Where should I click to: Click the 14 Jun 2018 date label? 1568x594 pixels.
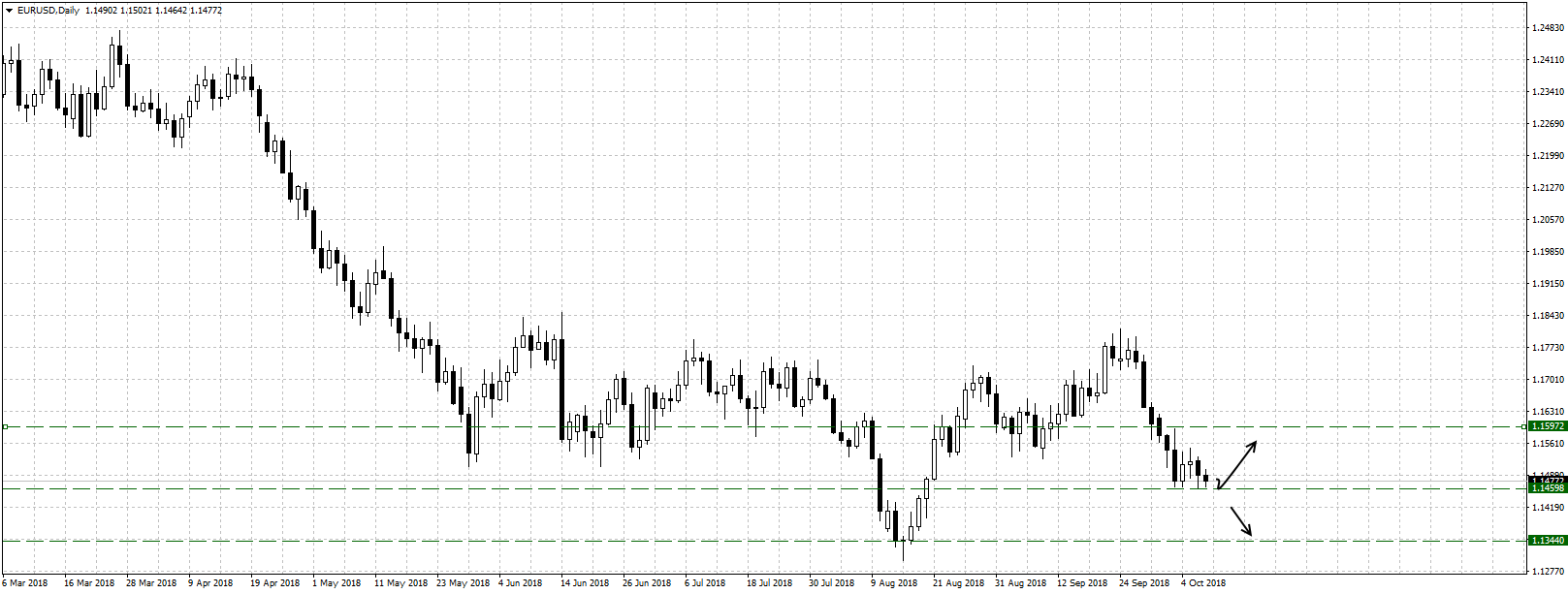pyautogui.click(x=584, y=583)
